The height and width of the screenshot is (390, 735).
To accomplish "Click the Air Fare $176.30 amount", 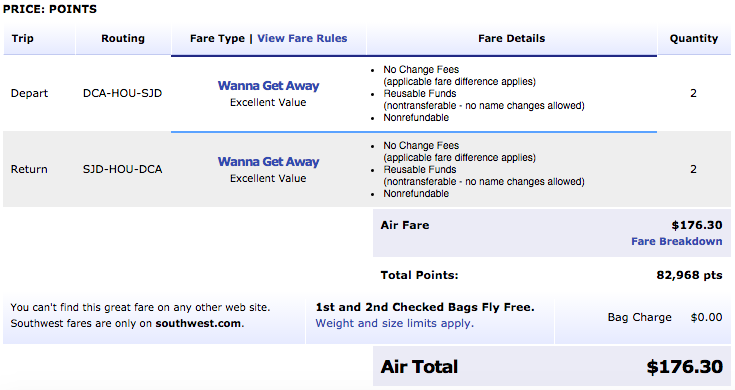I will [697, 225].
